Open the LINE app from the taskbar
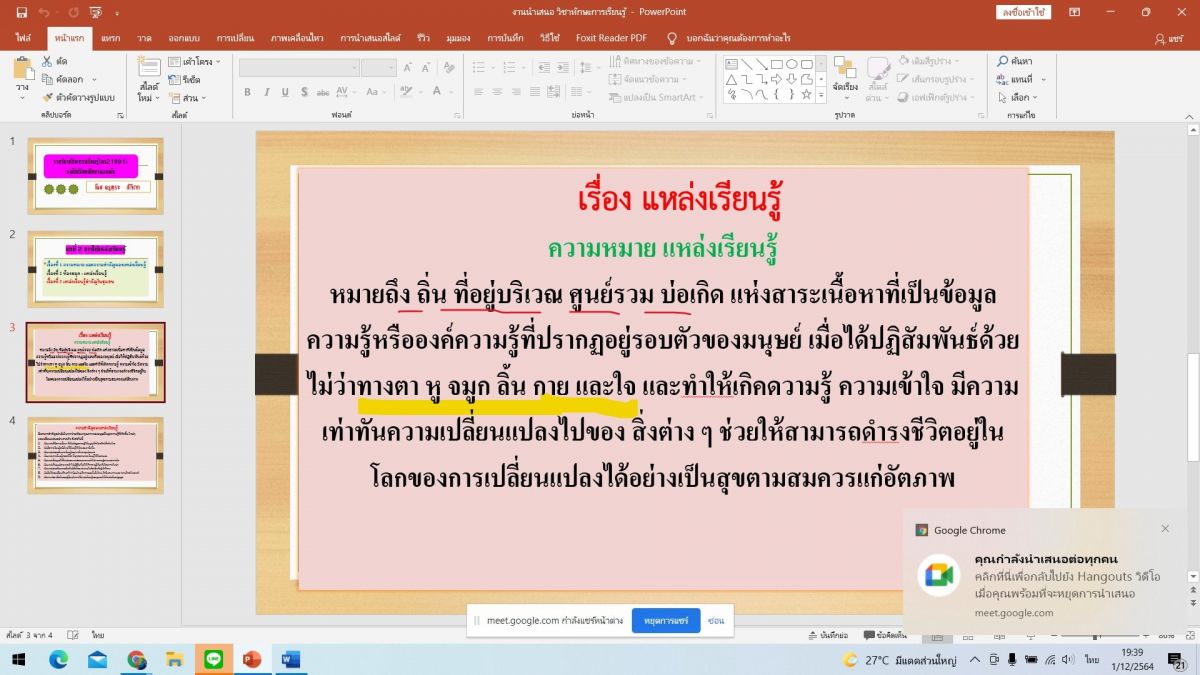This screenshot has width=1200, height=675. [x=212, y=659]
